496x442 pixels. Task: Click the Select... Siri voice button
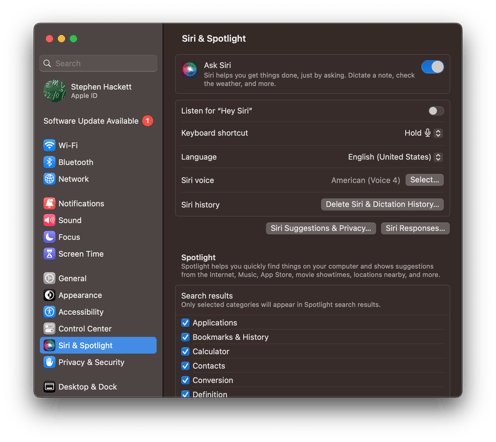tap(424, 180)
